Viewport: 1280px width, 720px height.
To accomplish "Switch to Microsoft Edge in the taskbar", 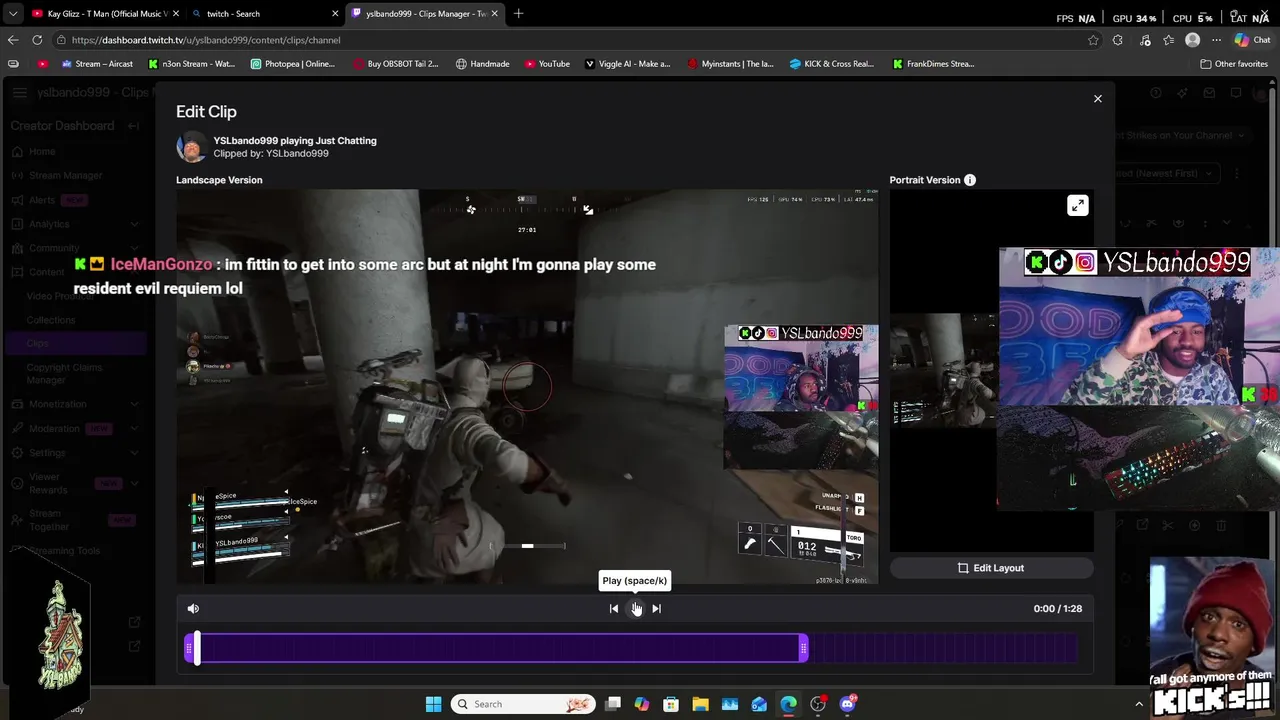I will [789, 704].
